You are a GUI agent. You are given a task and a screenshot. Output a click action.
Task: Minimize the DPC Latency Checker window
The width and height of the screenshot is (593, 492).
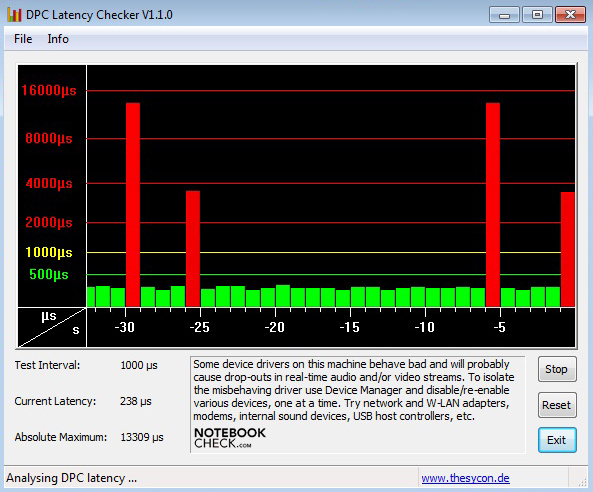(504, 15)
